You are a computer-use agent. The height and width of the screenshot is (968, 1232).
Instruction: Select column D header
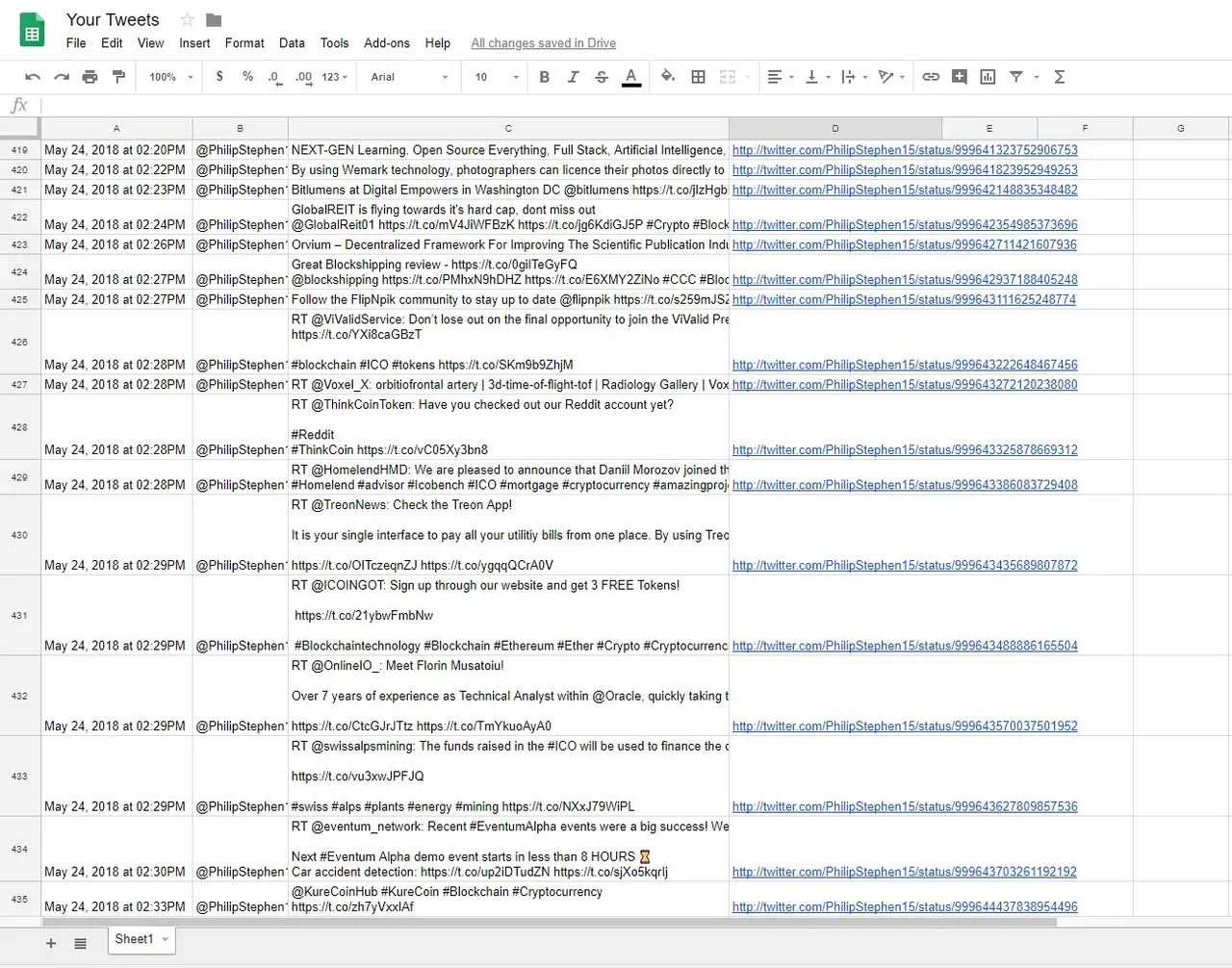click(x=834, y=128)
